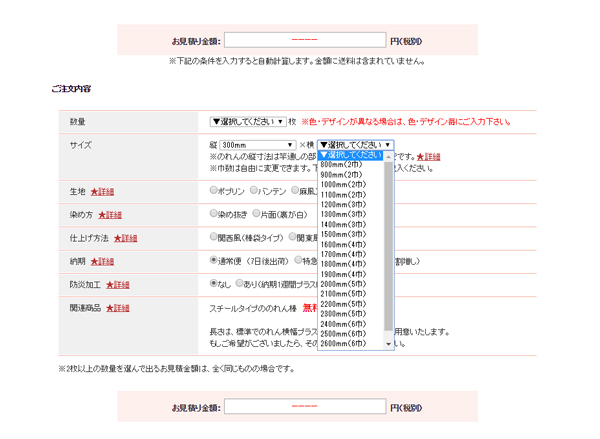Click the dropdown list scroll-up arrow
This screenshot has width=600, height=439.
[389, 157]
